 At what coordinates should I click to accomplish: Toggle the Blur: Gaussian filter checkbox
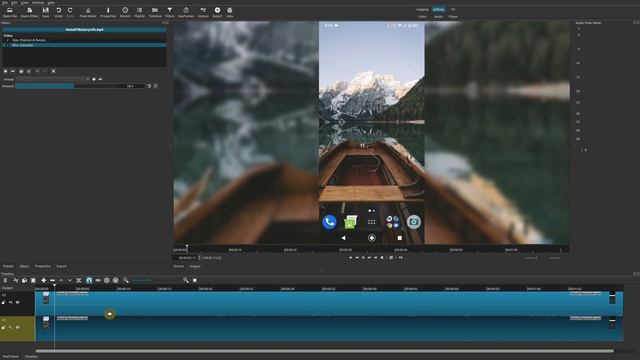[x=7, y=45]
